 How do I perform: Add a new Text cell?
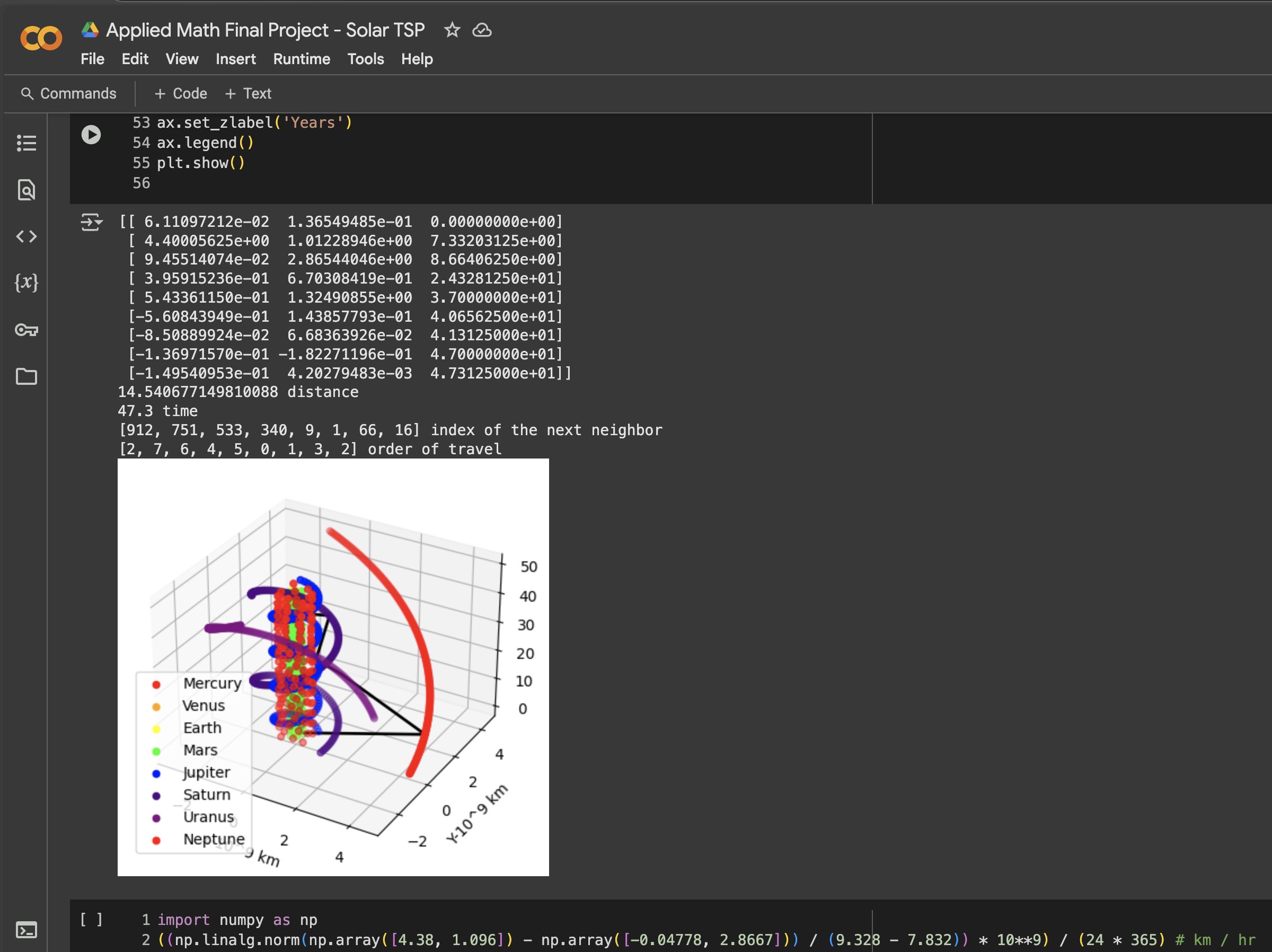coord(248,93)
